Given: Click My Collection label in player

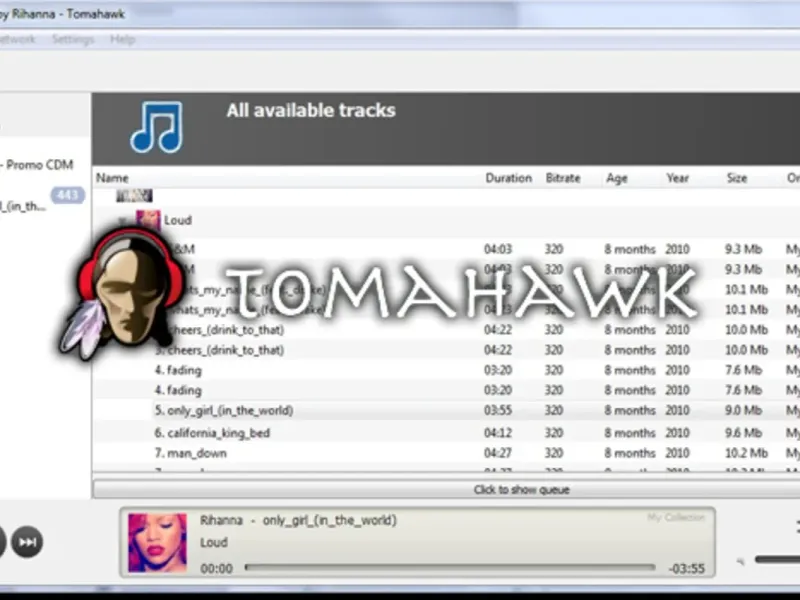Looking at the screenshot, I should click(x=676, y=517).
